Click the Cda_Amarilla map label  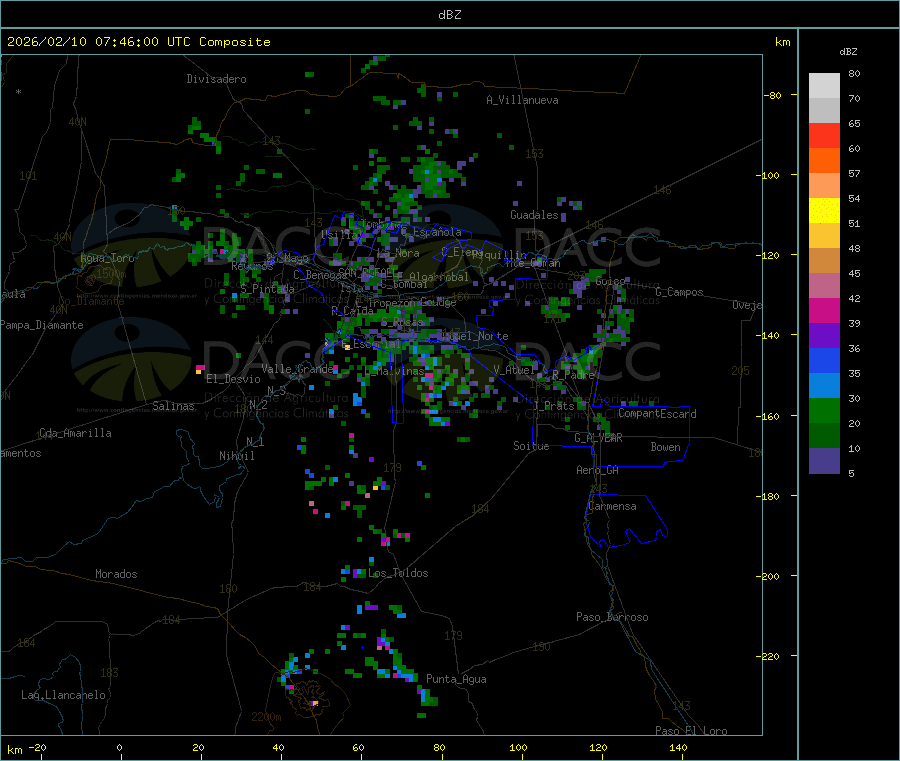(75, 433)
